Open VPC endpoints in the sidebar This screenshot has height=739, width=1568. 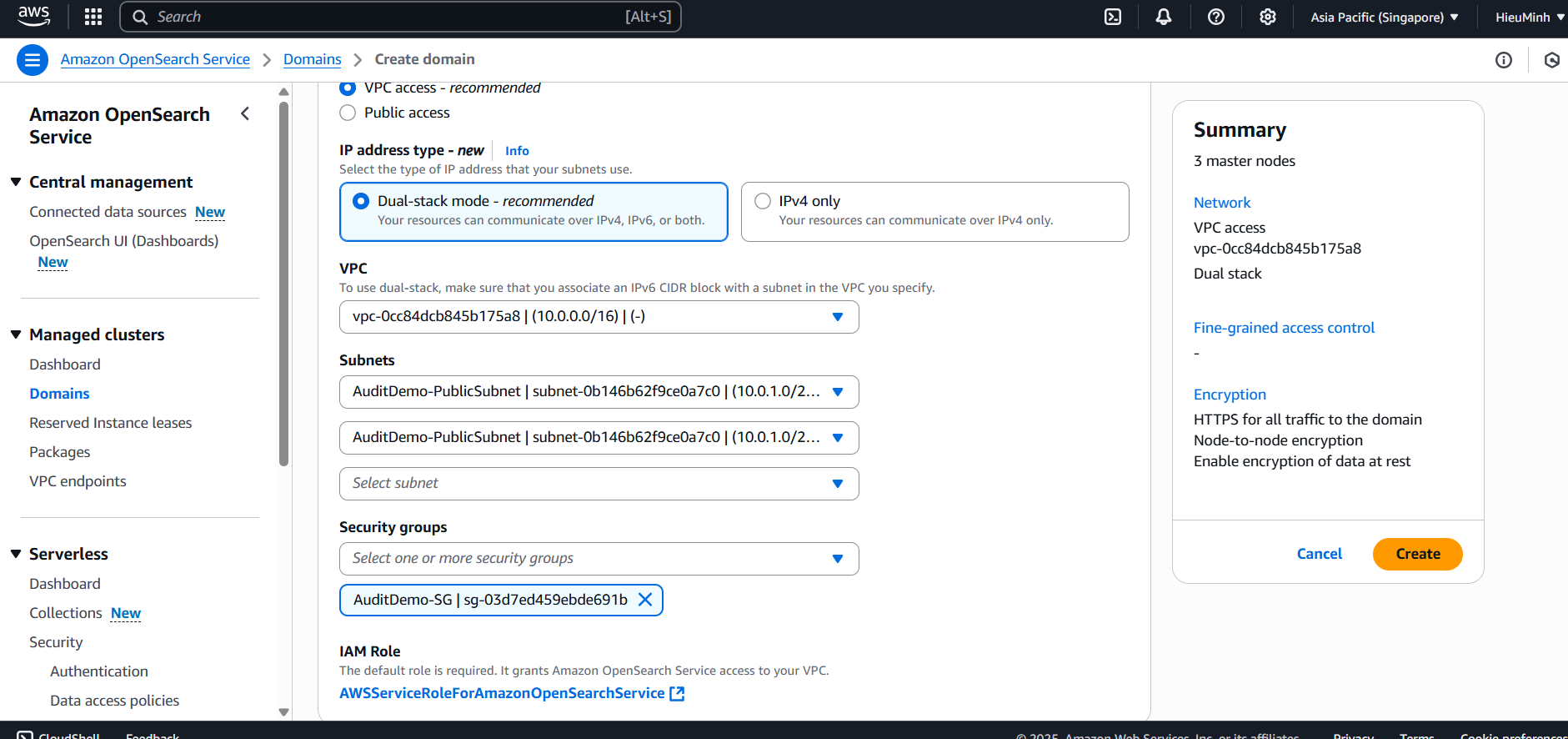[78, 481]
